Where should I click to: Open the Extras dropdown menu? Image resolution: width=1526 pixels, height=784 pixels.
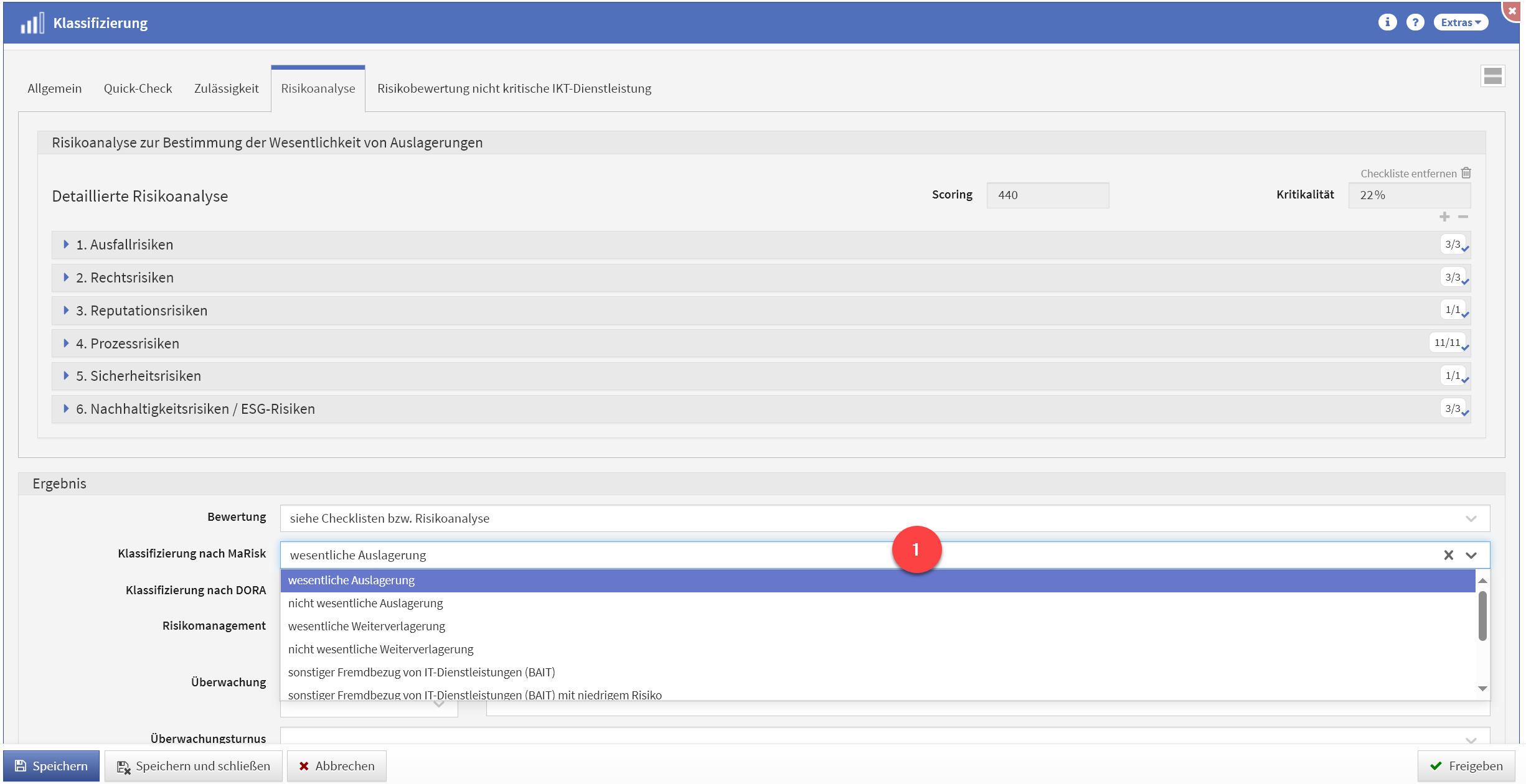pyautogui.click(x=1460, y=22)
